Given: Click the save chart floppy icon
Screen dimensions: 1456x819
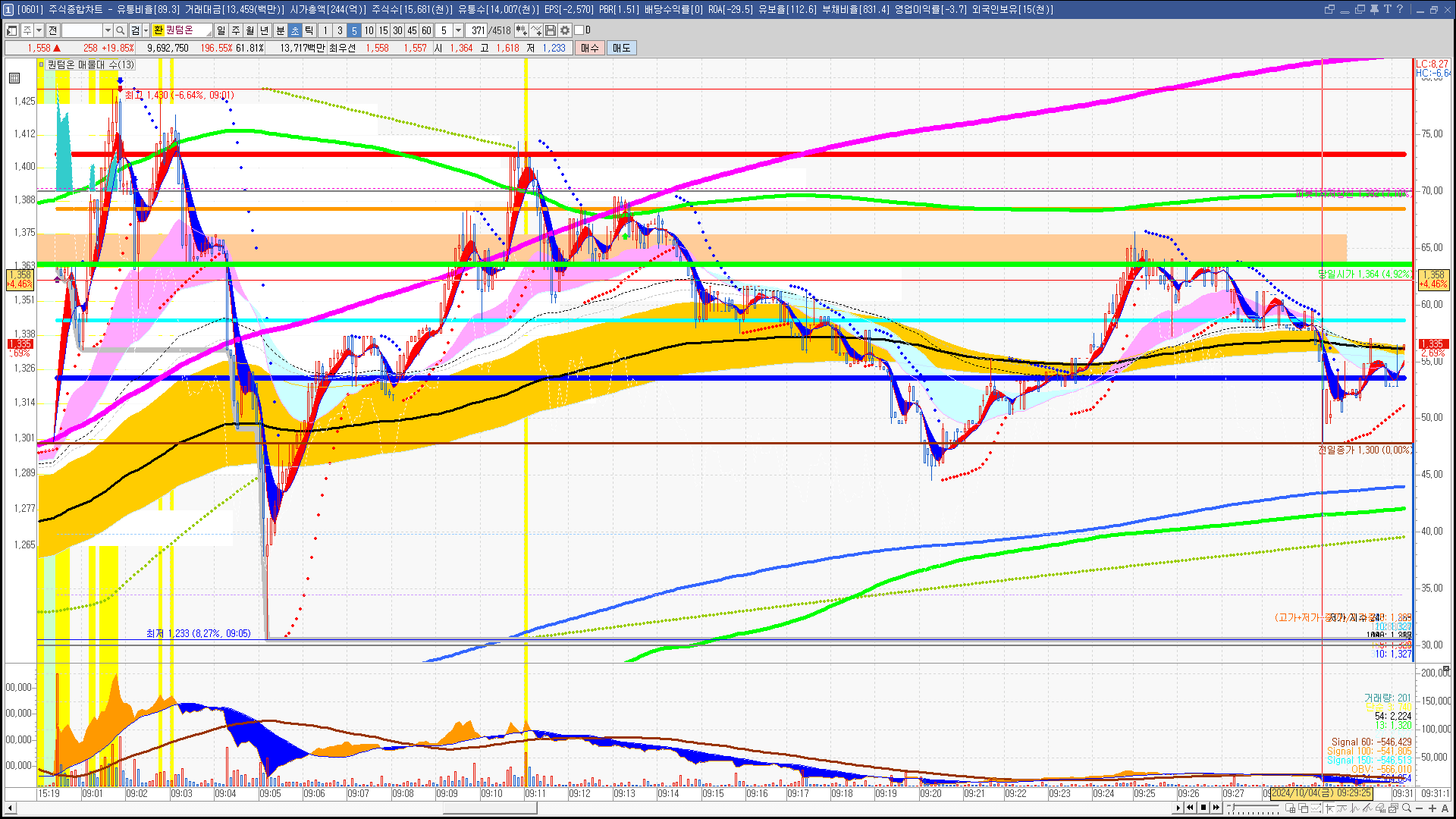Looking at the screenshot, I should [x=551, y=30].
